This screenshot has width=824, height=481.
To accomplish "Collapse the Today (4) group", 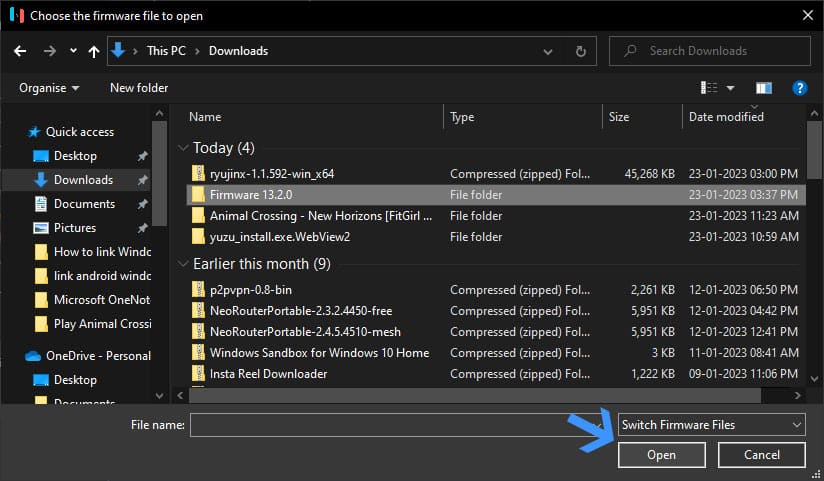I will (x=183, y=148).
